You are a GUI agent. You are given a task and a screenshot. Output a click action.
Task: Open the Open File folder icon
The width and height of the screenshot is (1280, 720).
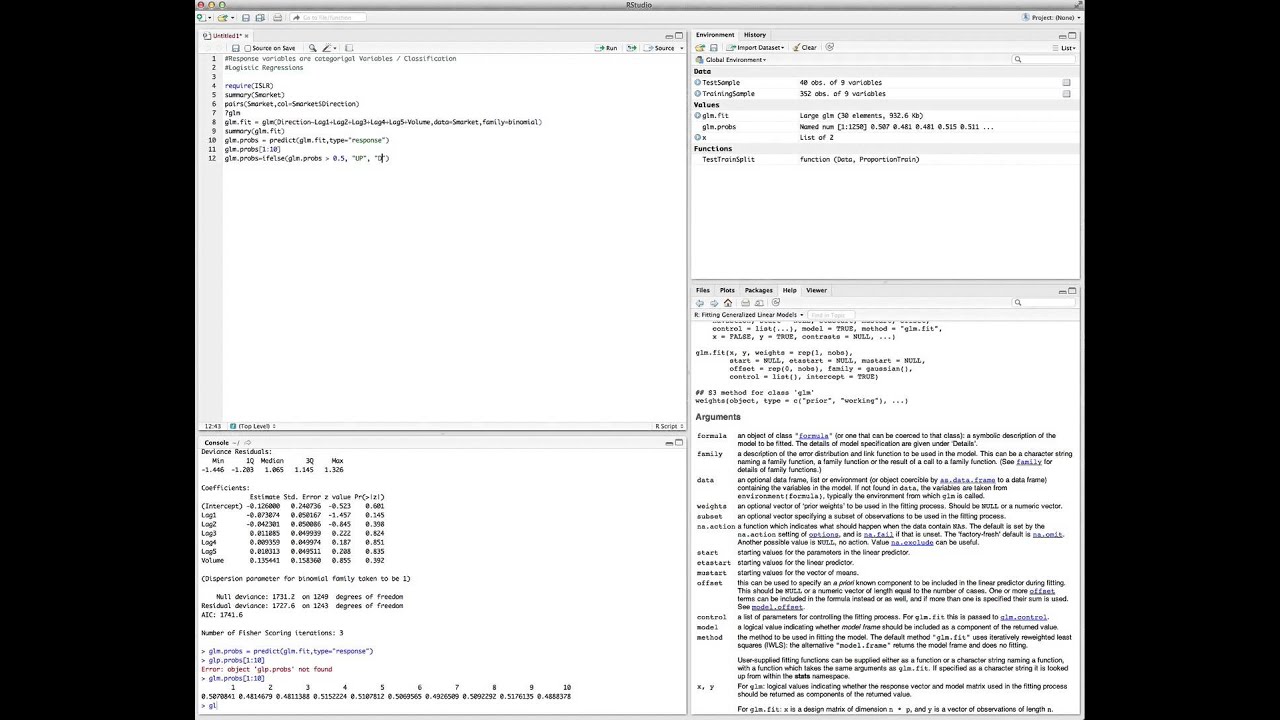223,17
